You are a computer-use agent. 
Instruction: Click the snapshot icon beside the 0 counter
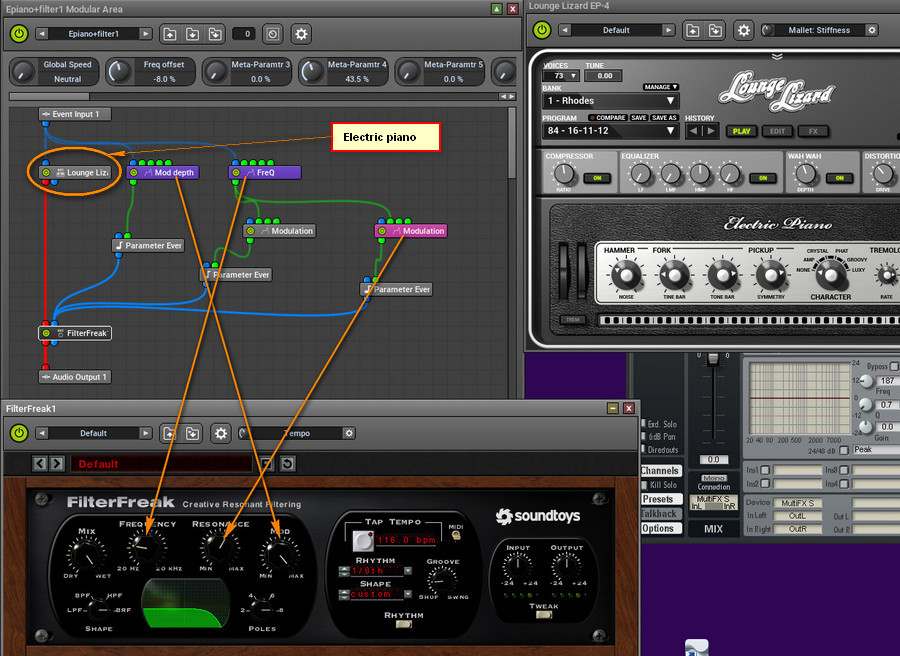pos(273,34)
